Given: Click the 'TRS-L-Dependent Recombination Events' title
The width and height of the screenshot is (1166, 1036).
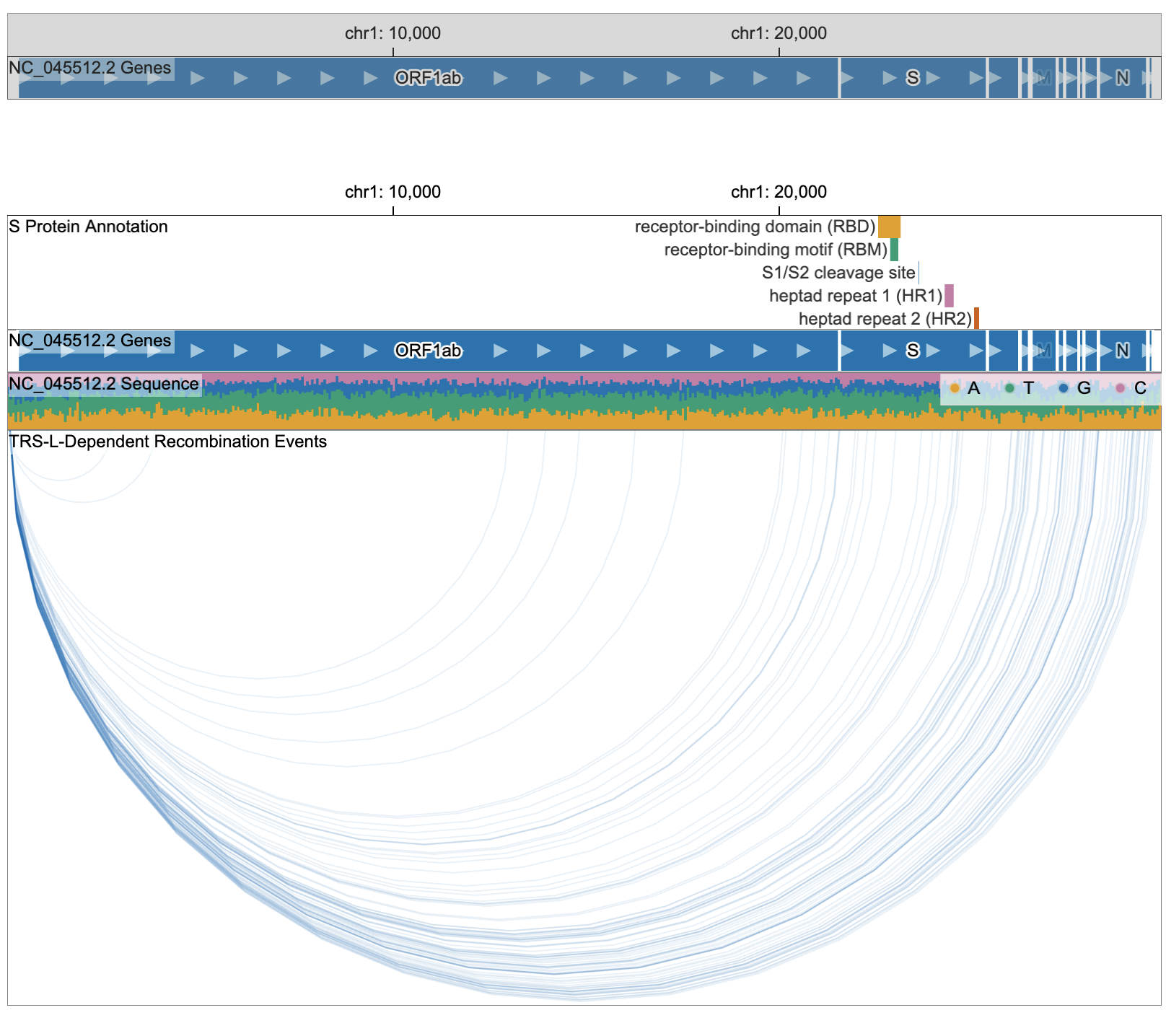Looking at the screenshot, I should [167, 442].
